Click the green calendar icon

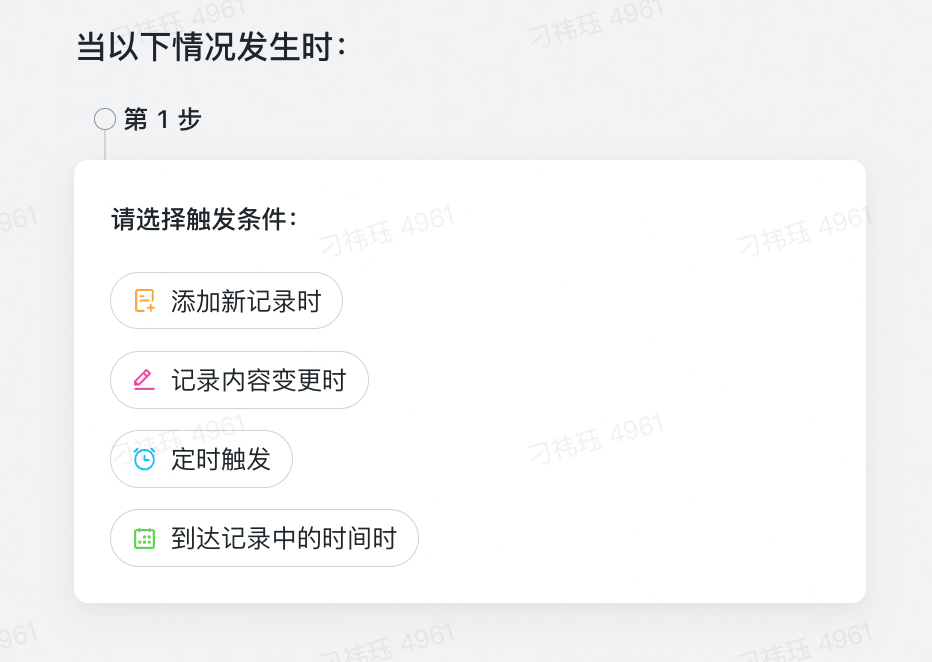click(145, 539)
